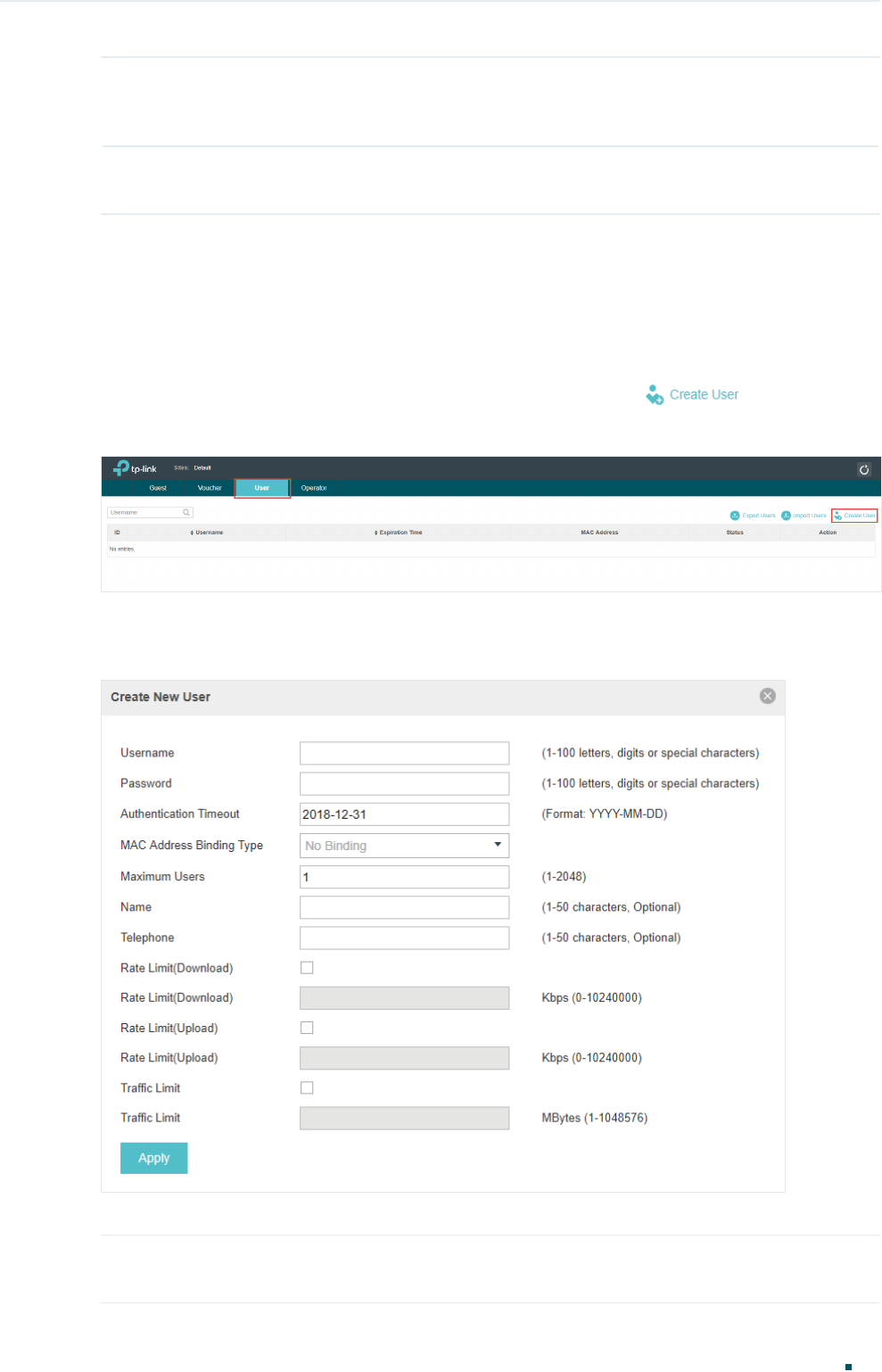The width and height of the screenshot is (882, 1372).
Task: Click the Export Users icon
Action: tap(735, 516)
